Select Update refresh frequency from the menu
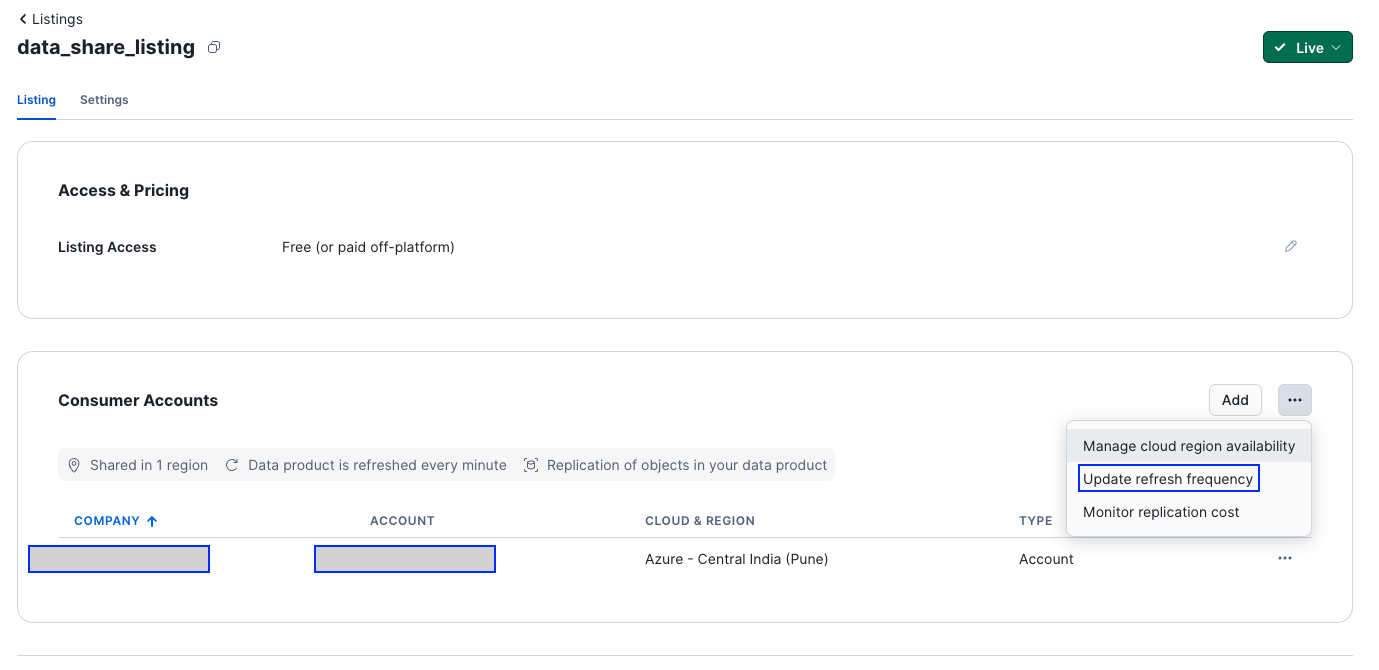Viewport: 1379px width, 670px height. [x=1168, y=479]
